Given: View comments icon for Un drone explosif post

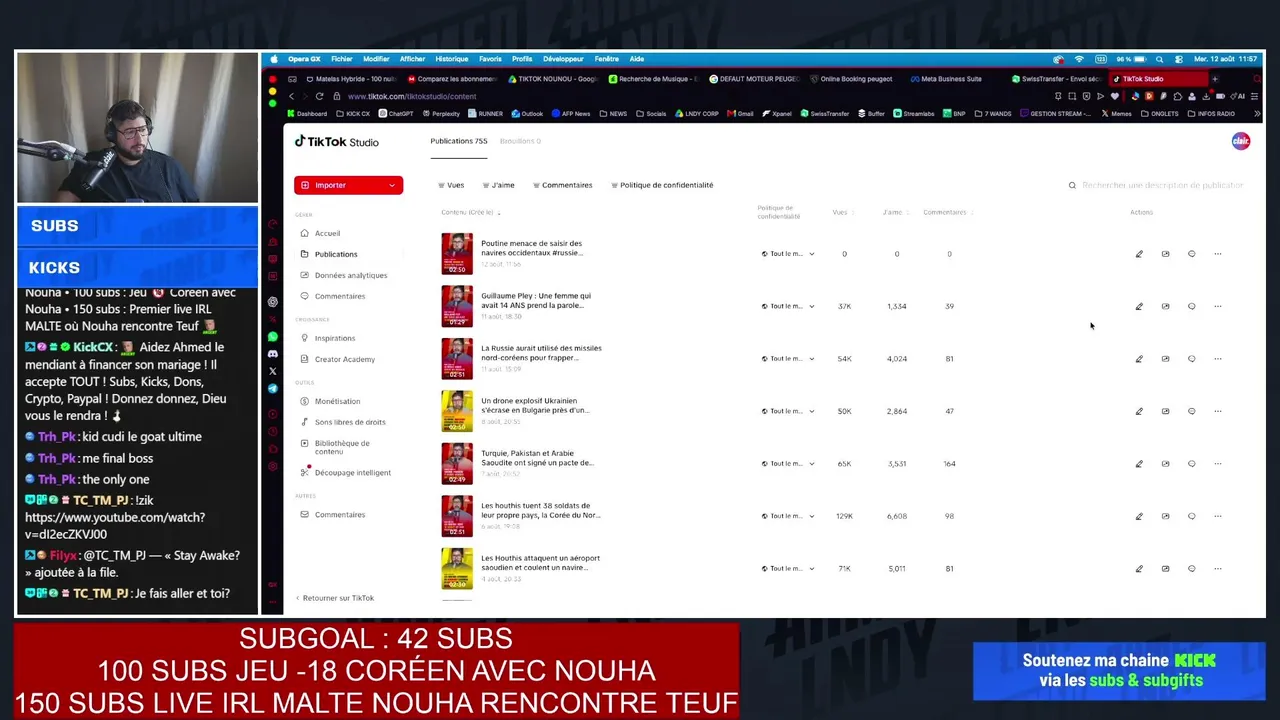Looking at the screenshot, I should (1191, 411).
